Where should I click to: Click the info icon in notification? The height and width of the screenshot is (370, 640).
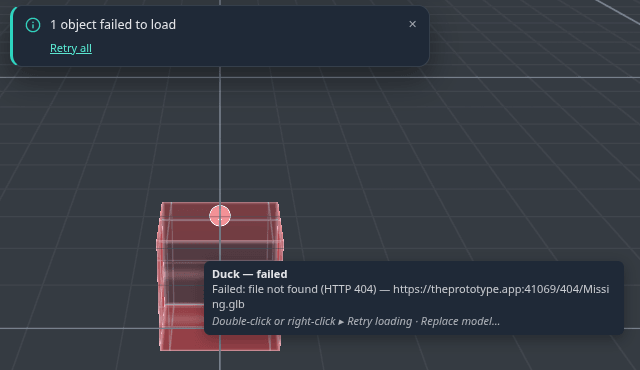(x=33, y=25)
